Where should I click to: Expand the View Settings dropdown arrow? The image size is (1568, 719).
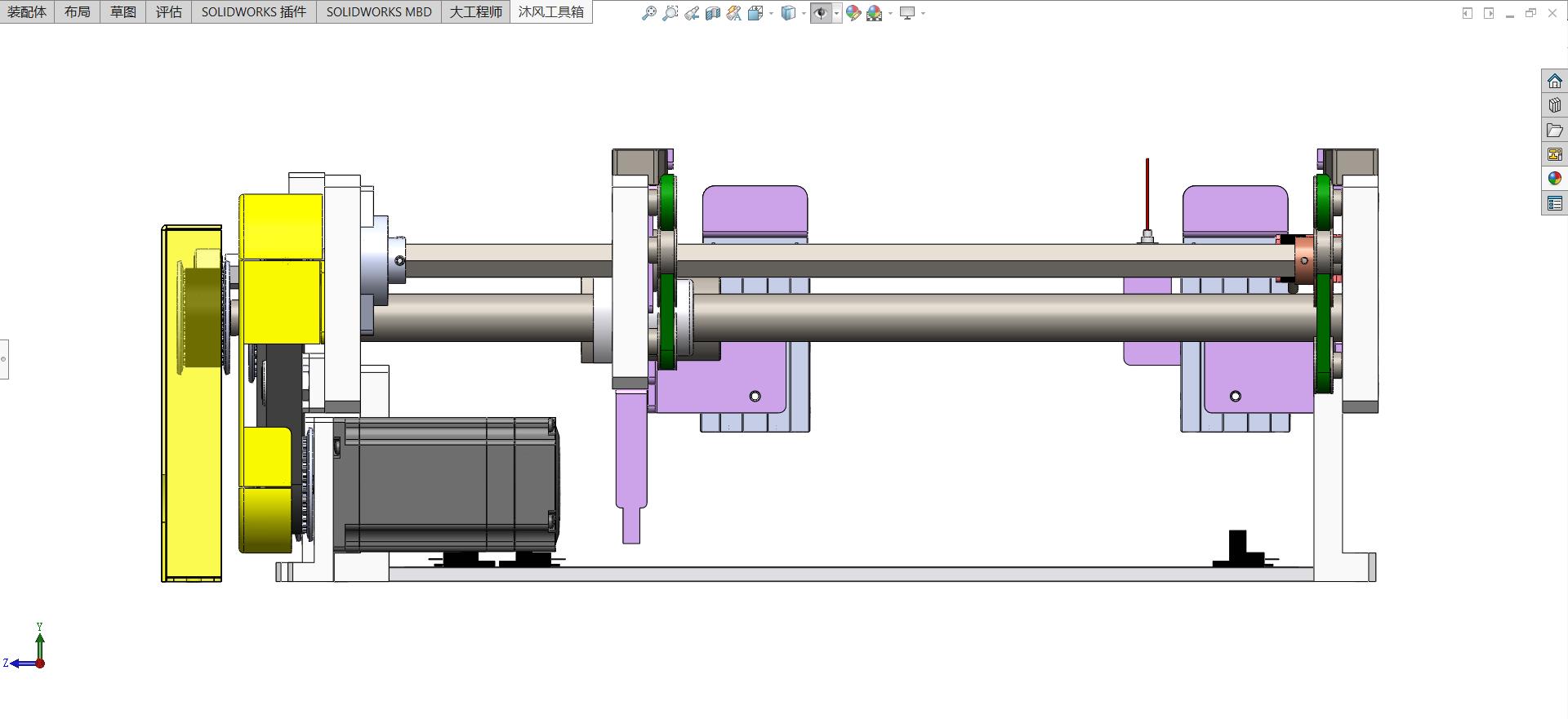click(x=923, y=13)
